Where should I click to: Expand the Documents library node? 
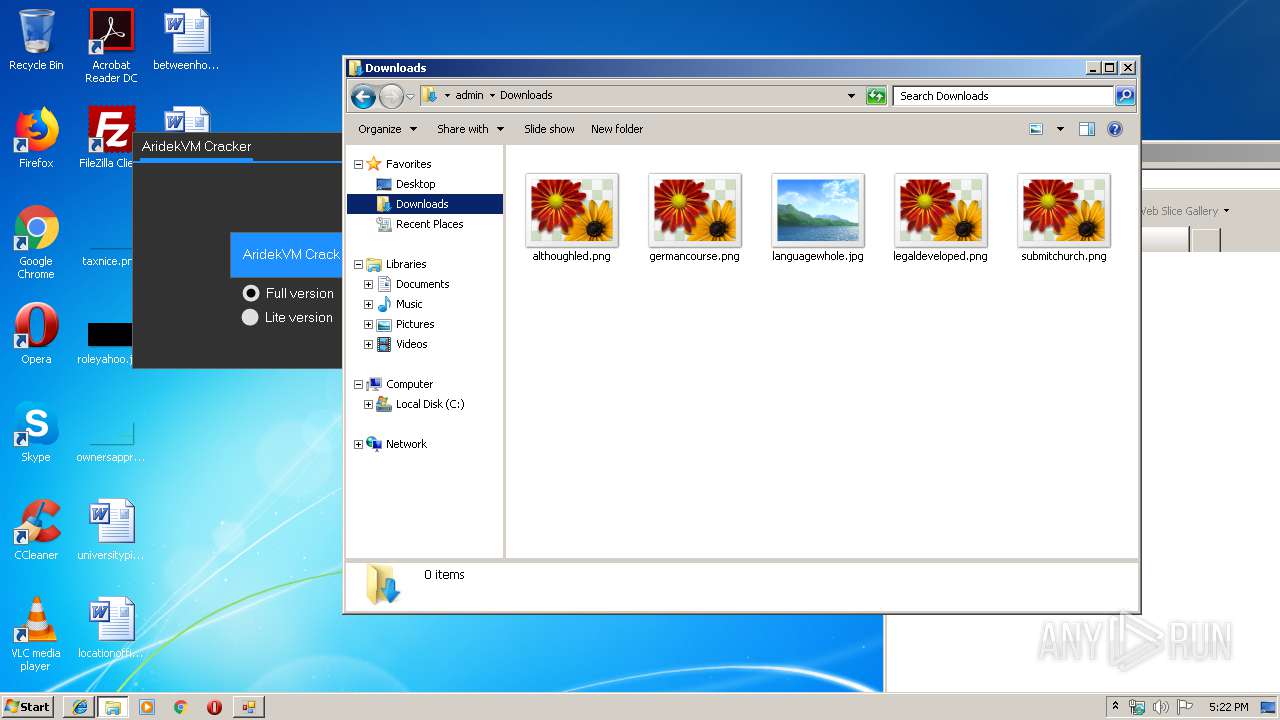point(368,284)
